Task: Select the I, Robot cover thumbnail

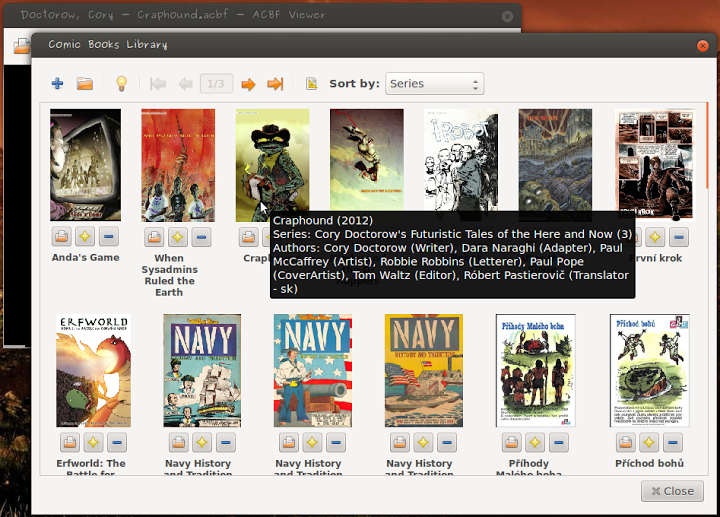Action: pos(461,160)
